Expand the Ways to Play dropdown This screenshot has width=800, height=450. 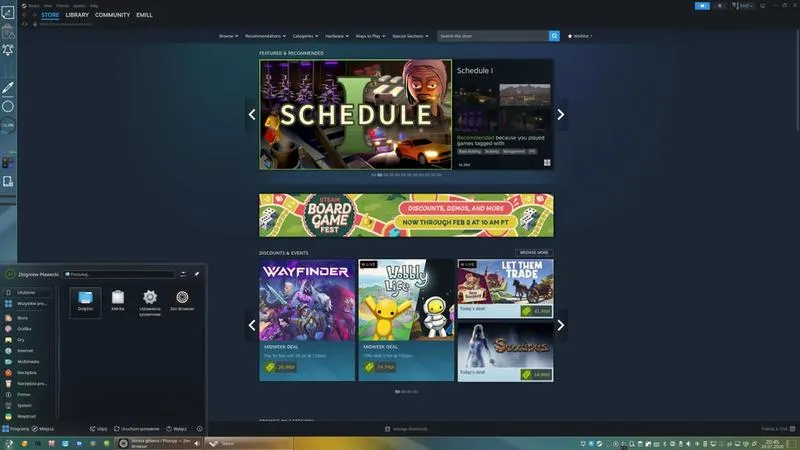370,36
